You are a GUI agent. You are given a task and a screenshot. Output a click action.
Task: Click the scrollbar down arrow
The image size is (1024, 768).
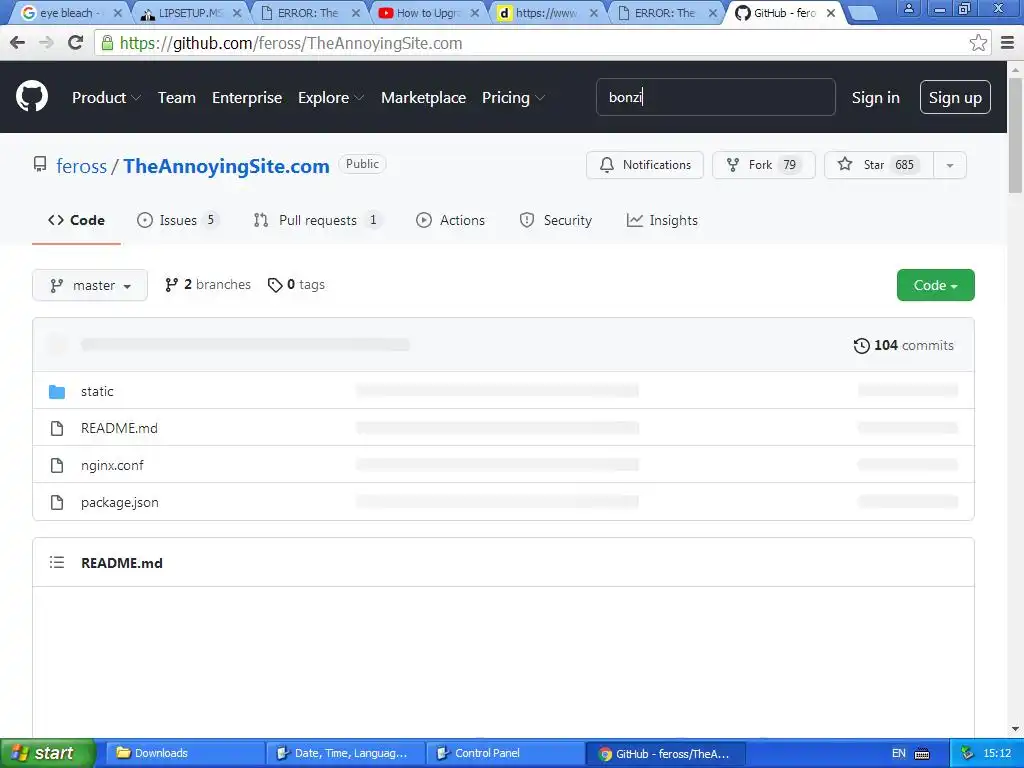(x=1016, y=729)
